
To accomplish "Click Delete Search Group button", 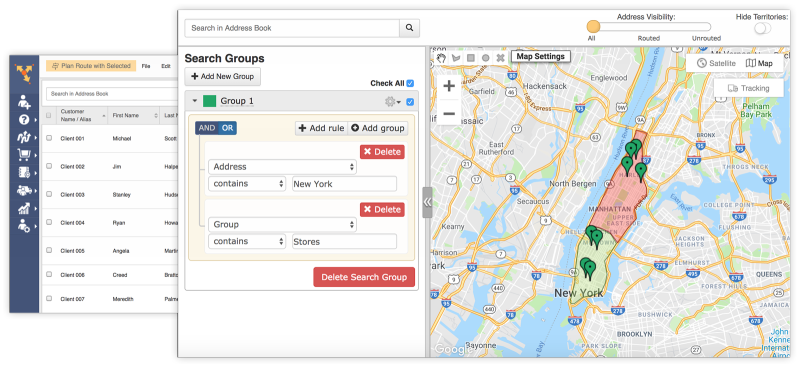I will (x=364, y=277).
